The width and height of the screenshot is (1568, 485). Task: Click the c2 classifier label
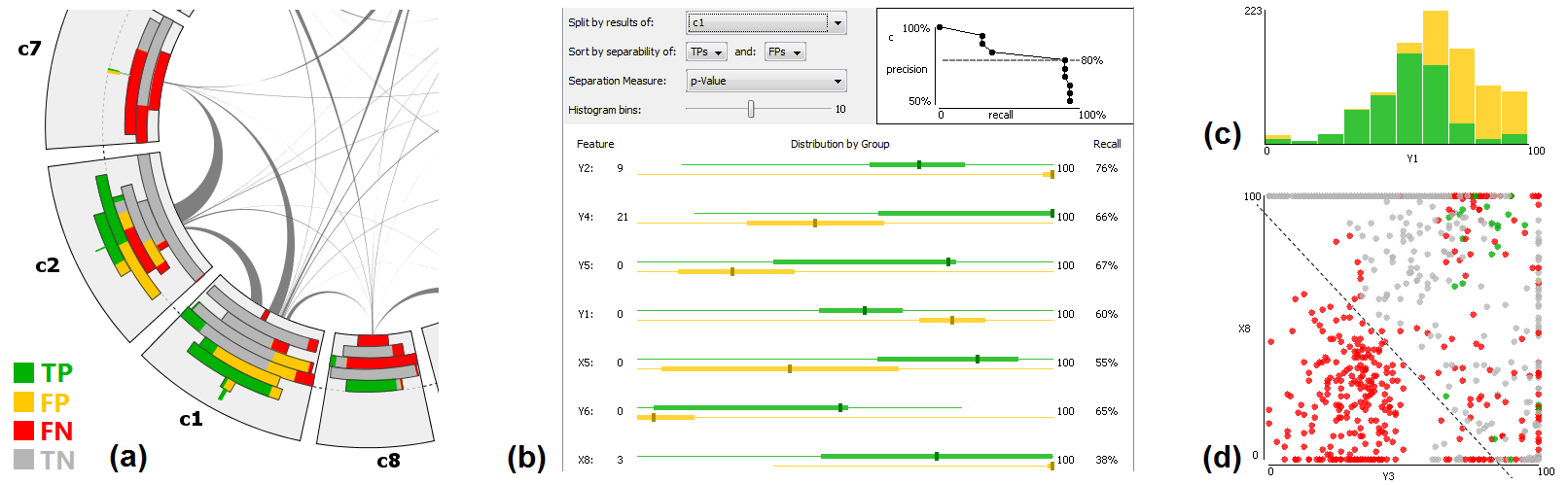(48, 264)
